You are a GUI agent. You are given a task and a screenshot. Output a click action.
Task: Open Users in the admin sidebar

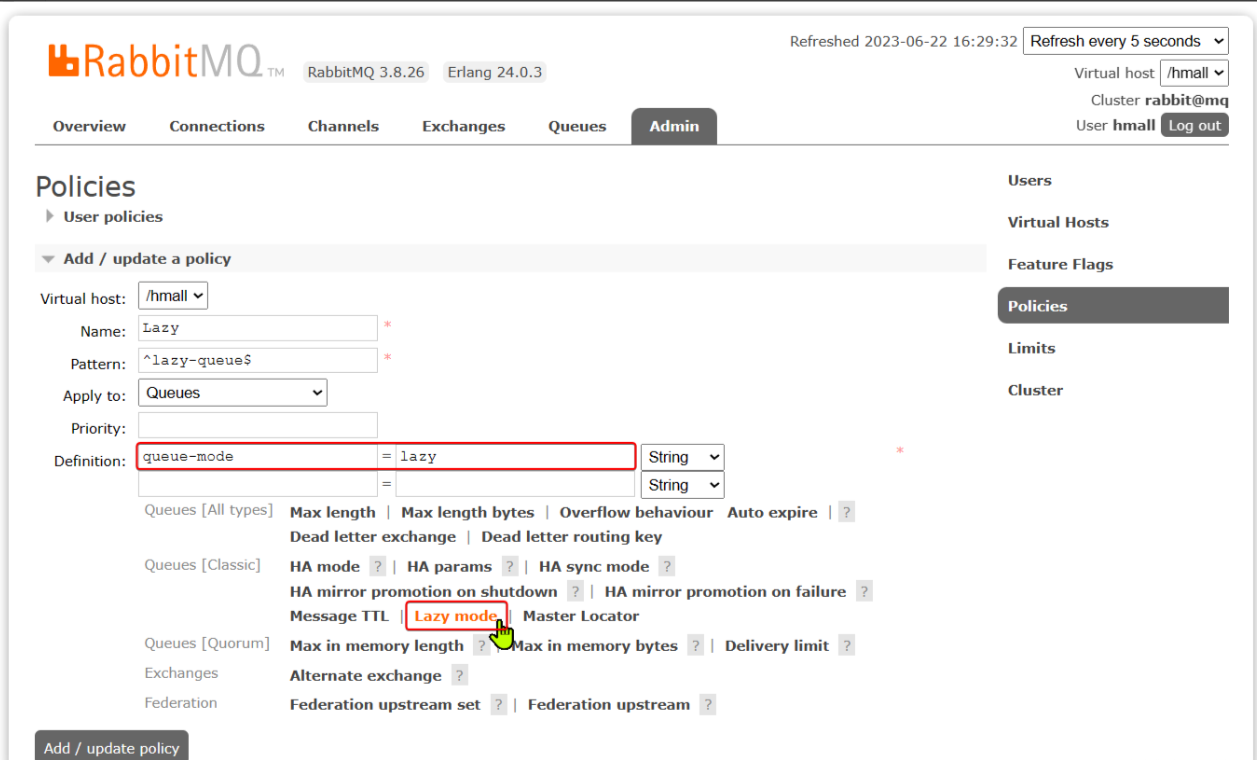1029,180
